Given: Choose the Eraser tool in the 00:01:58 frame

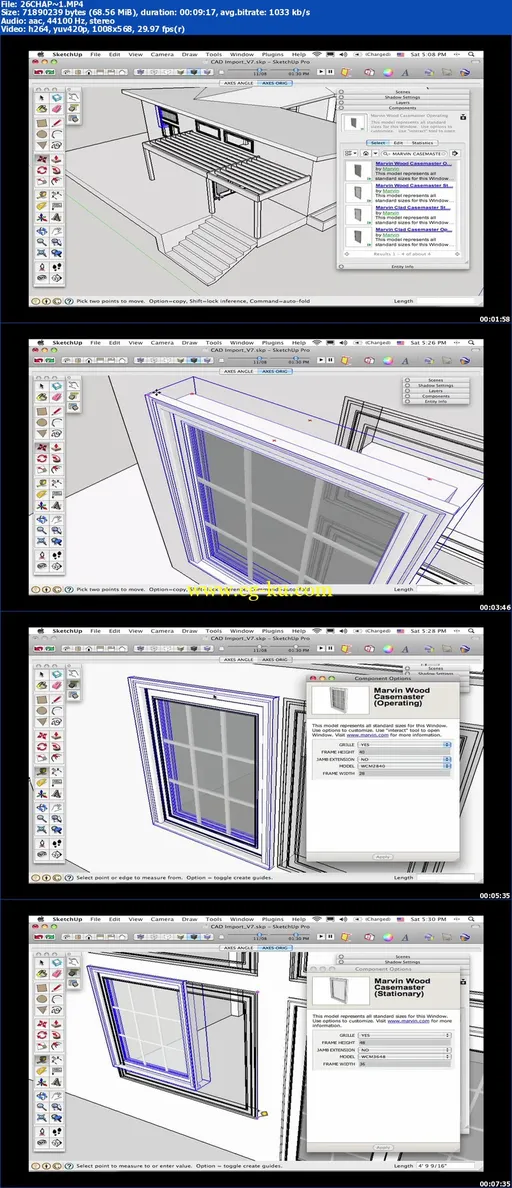Looking at the screenshot, I should pos(57,108).
